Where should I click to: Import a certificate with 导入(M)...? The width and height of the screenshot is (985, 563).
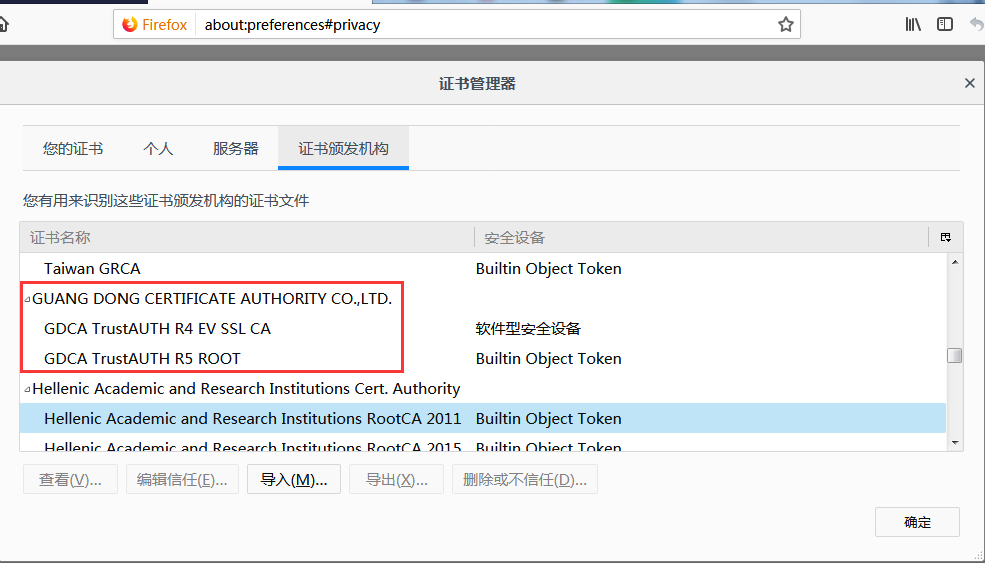294,479
